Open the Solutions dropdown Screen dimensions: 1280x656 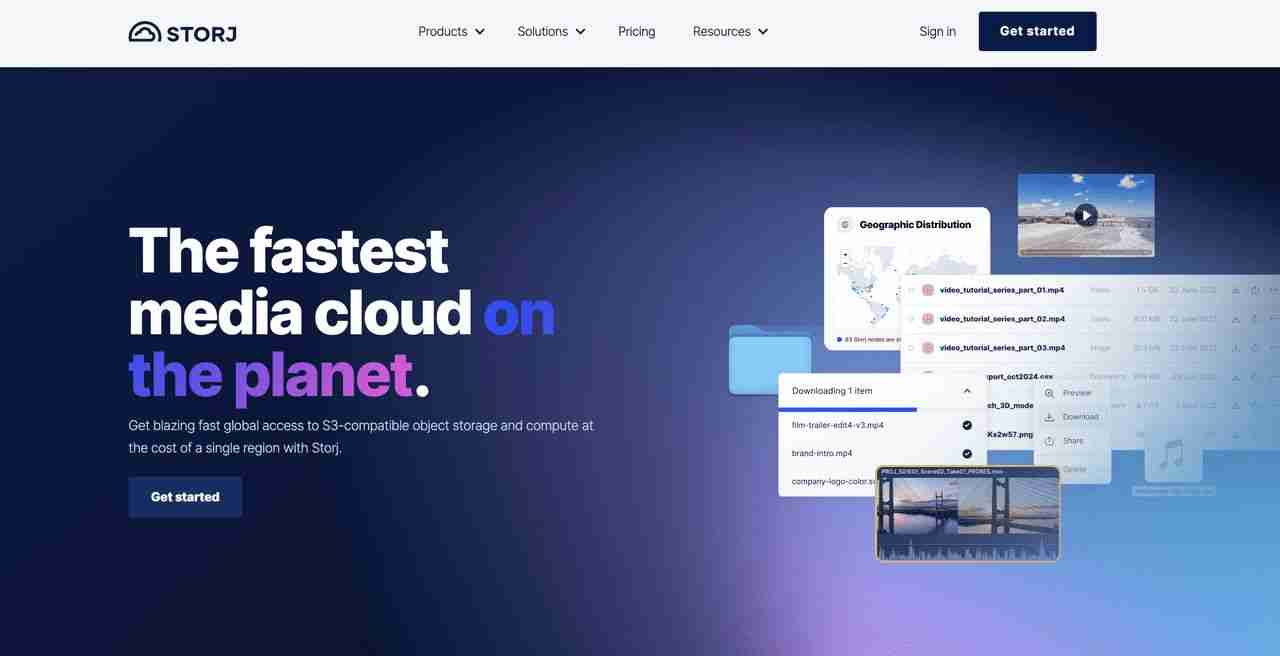coord(551,31)
